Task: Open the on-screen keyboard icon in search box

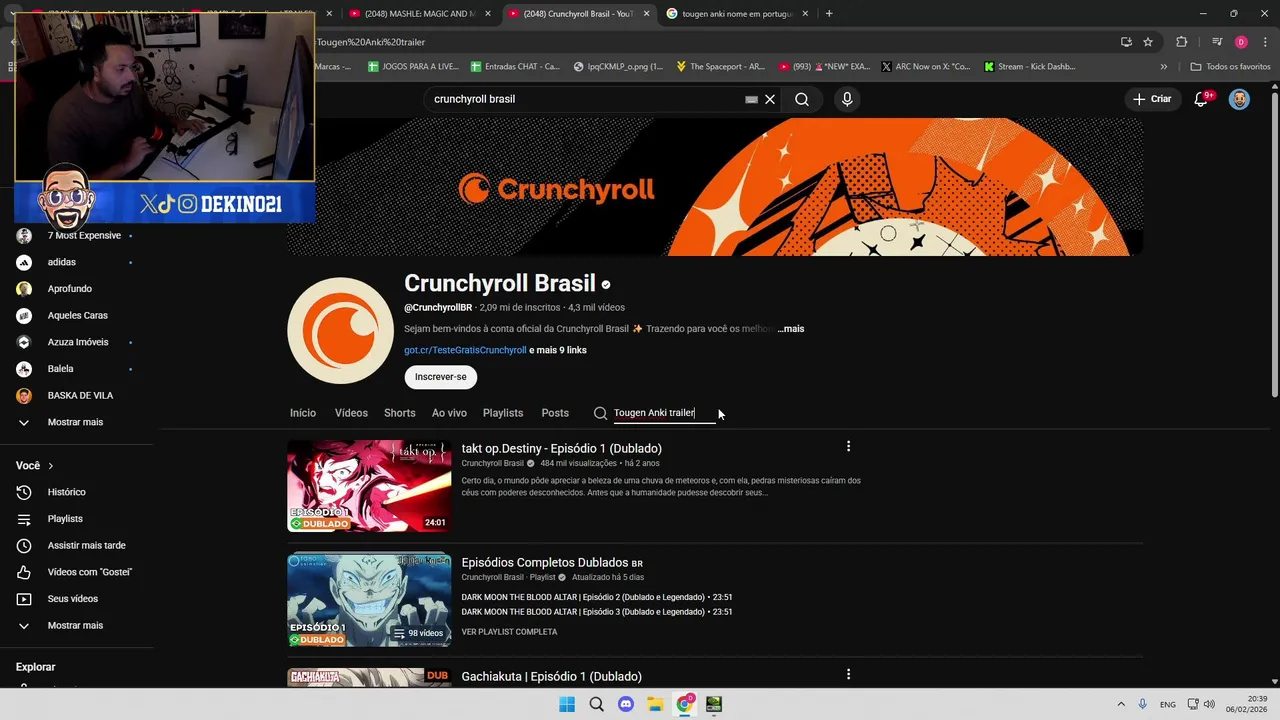Action: (751, 99)
